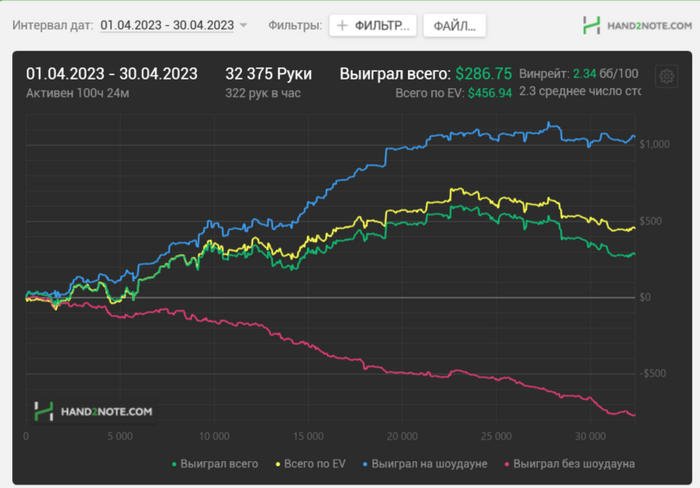Click the Активен 100ч 24м text
This screenshot has height=488, width=700.
(x=78, y=93)
